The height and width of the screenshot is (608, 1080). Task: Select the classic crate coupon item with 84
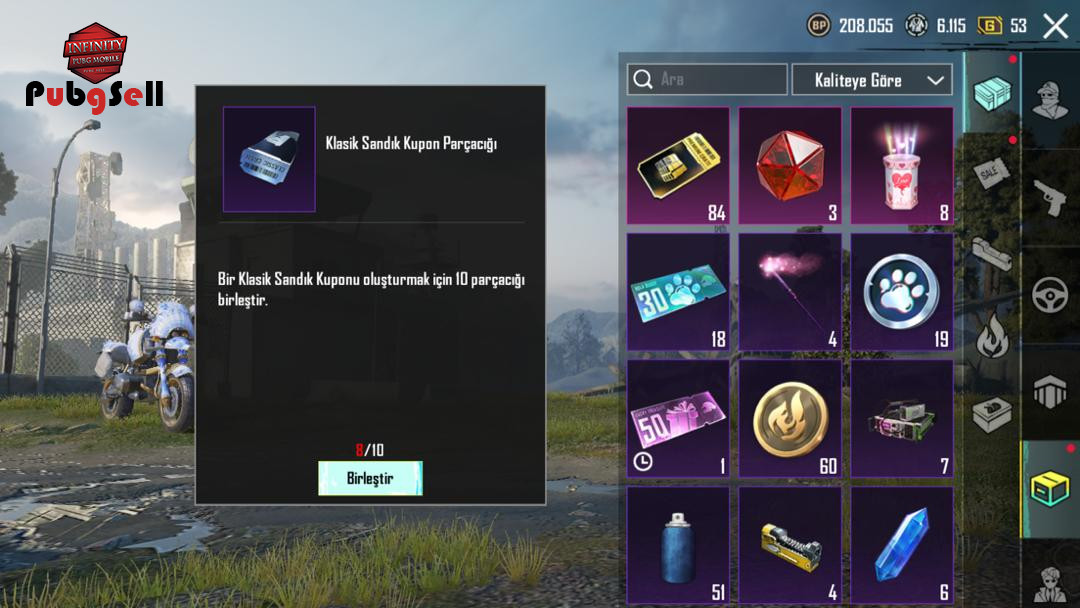coord(678,165)
